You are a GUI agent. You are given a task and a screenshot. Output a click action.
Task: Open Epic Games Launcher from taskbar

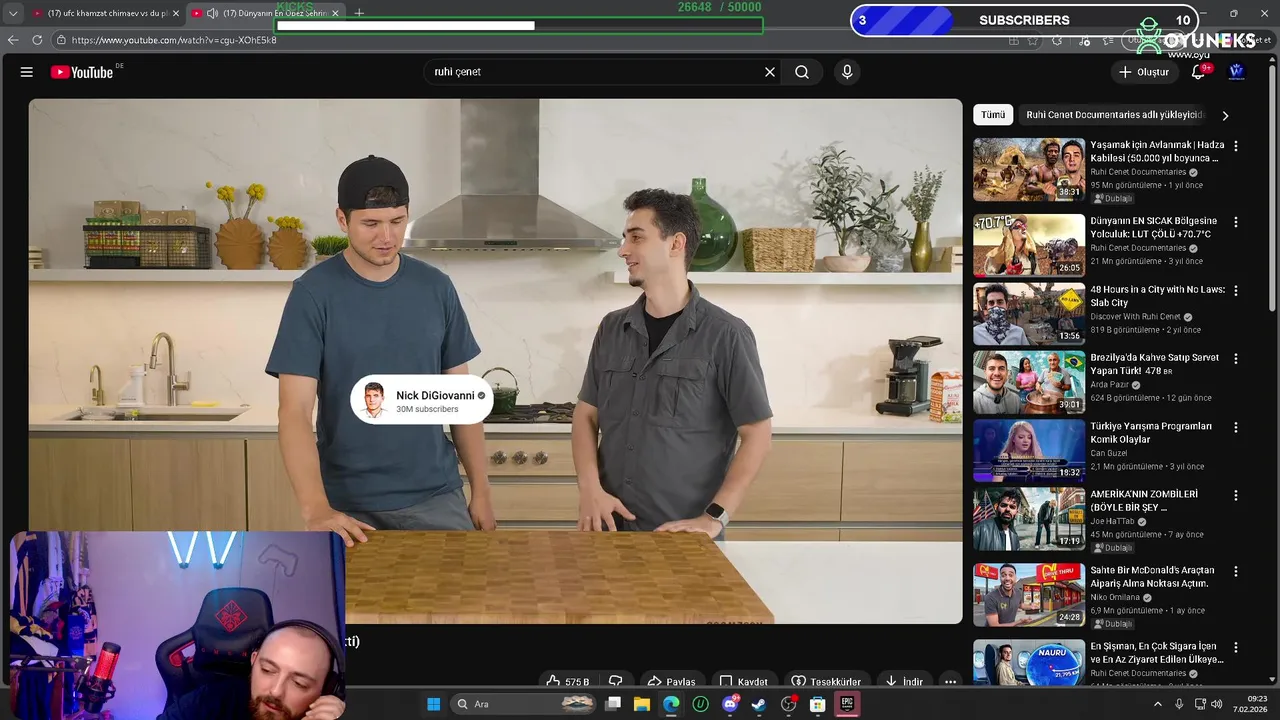(846, 704)
